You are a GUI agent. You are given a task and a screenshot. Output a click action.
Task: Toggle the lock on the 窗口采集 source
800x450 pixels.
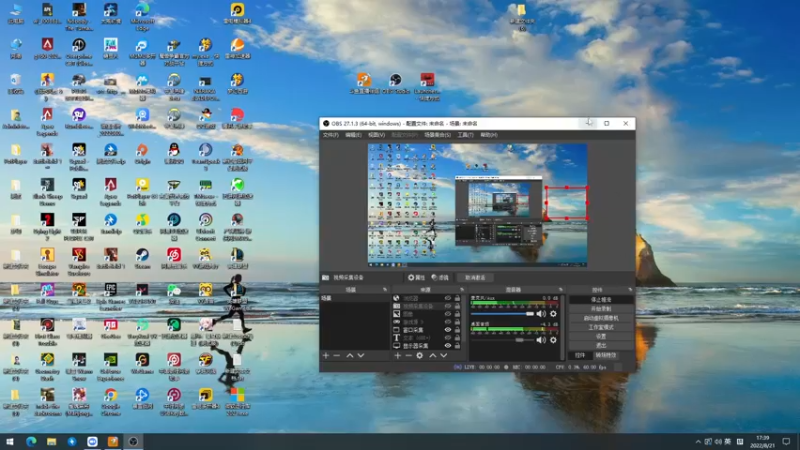(457, 330)
